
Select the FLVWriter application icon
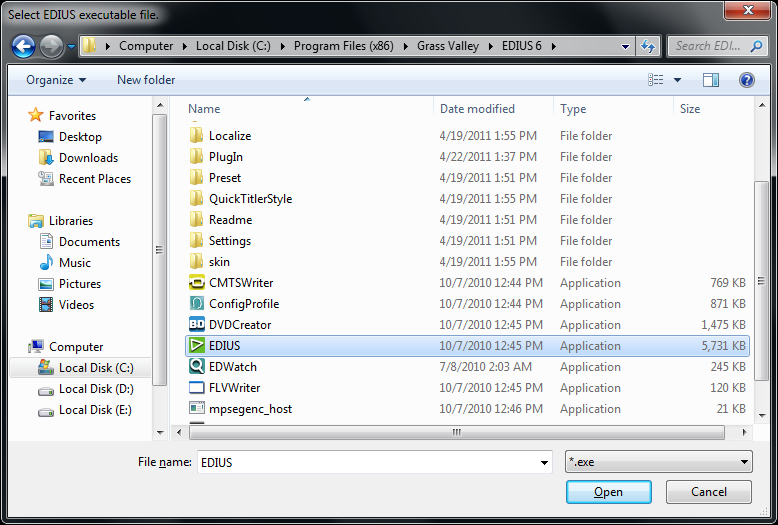coord(196,388)
